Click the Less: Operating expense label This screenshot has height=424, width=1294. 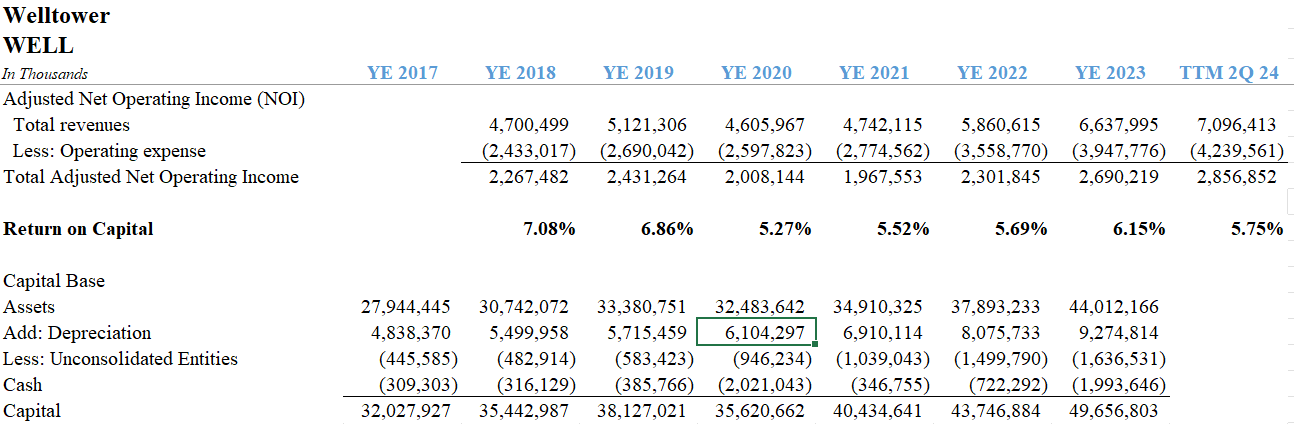click(x=109, y=151)
